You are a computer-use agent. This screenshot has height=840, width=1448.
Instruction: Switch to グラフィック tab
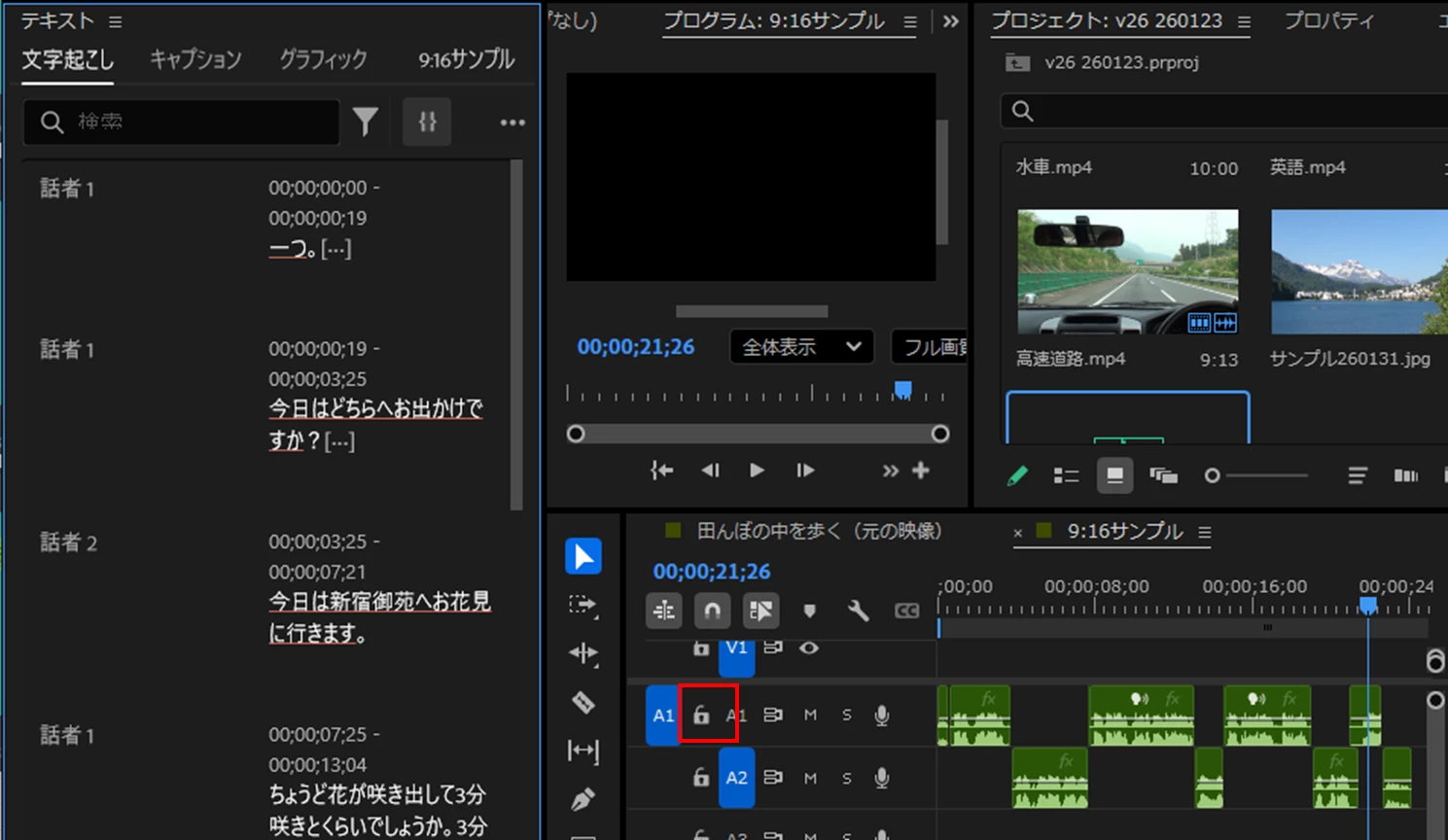point(323,59)
